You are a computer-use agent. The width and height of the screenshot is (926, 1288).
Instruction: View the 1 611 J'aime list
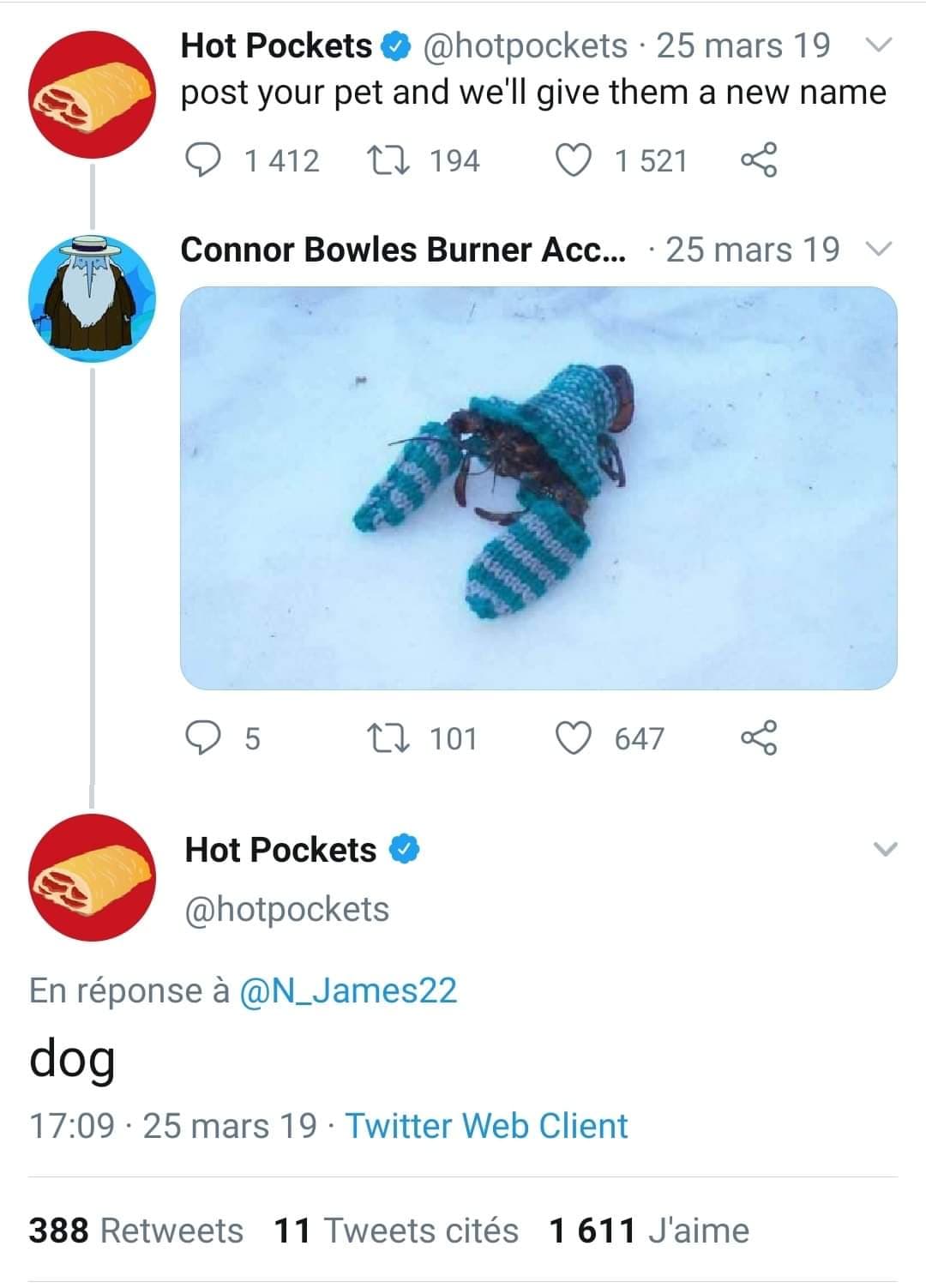649,1231
